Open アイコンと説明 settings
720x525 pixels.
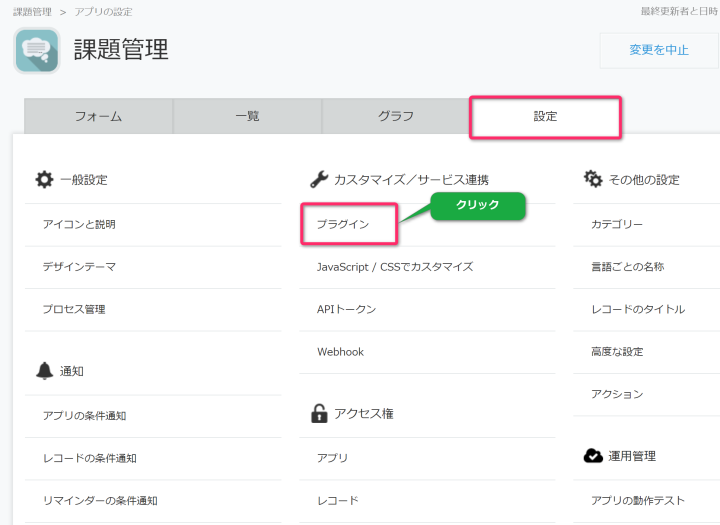79,225
